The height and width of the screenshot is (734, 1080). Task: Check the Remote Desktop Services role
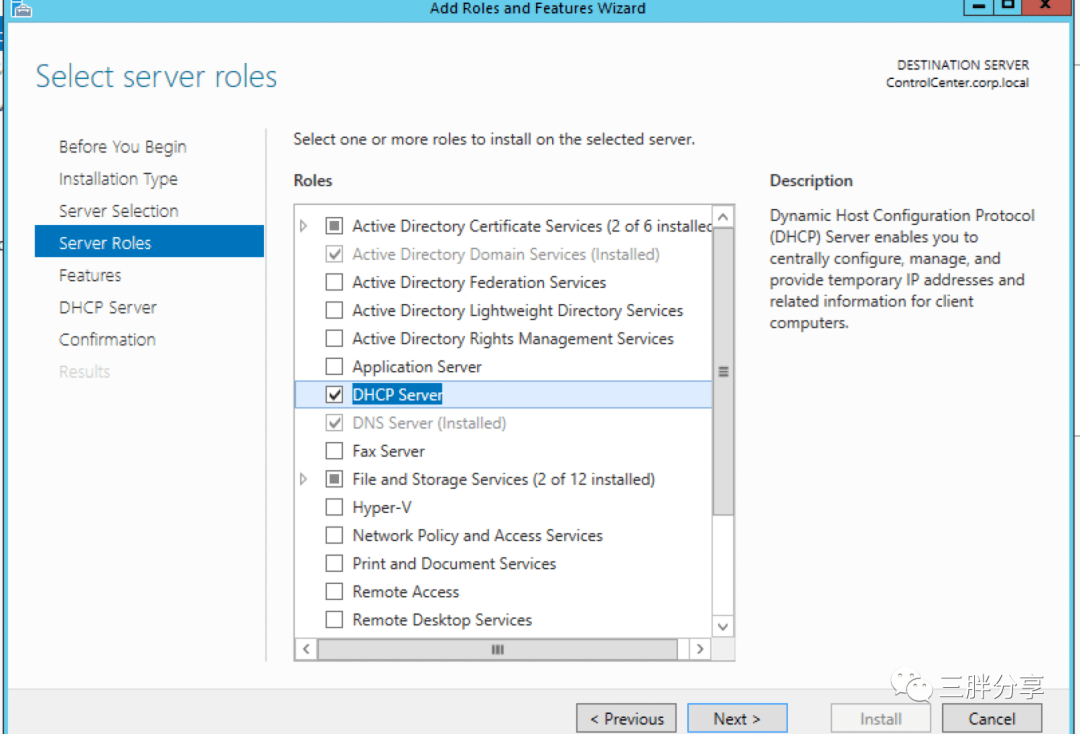pos(335,619)
